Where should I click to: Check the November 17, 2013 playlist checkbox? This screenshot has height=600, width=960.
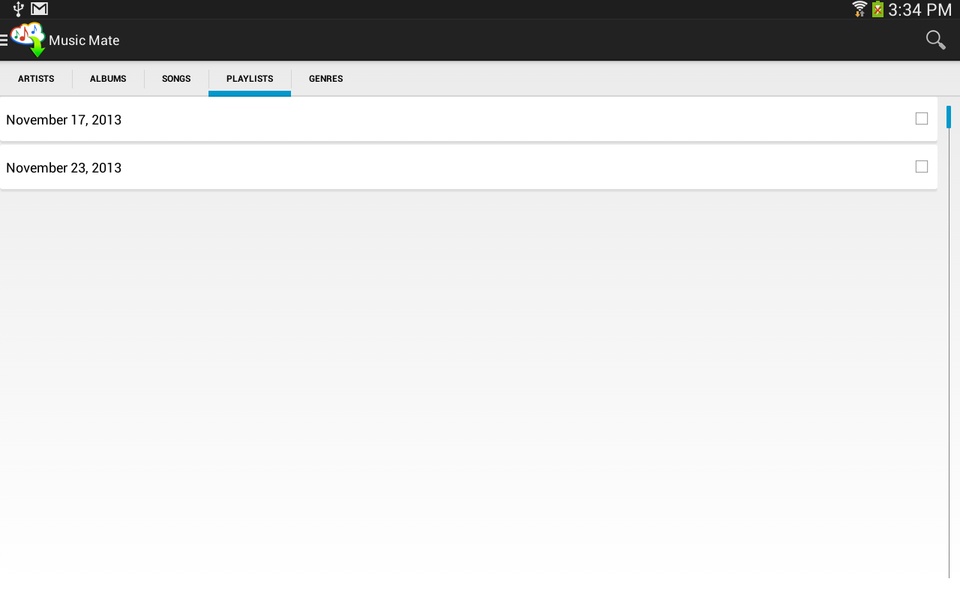[x=921, y=119]
